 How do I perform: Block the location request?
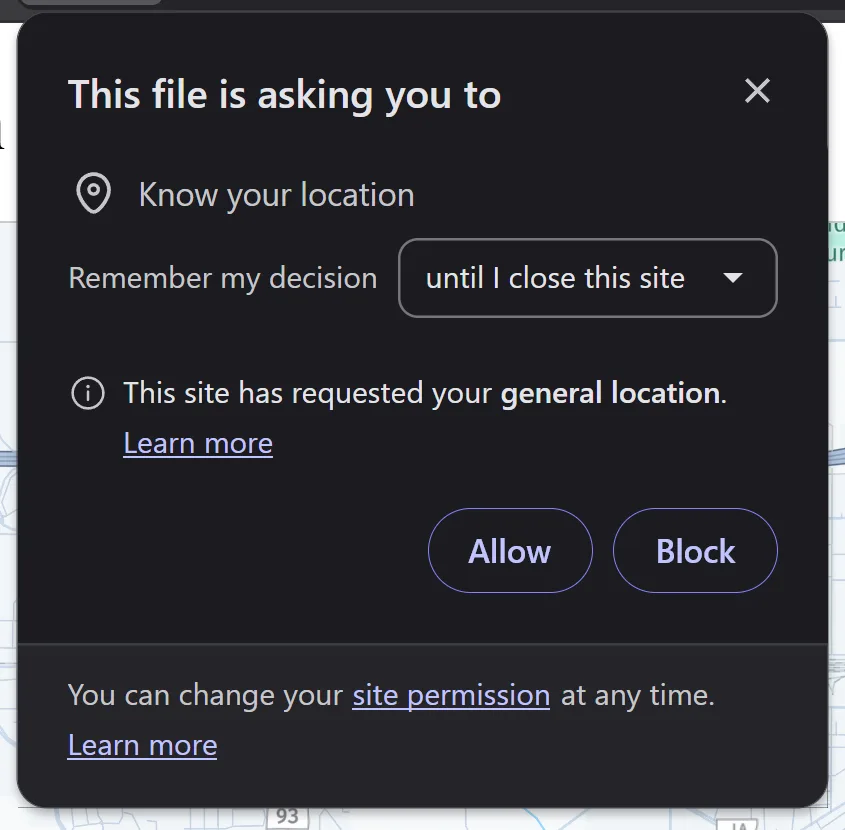695,551
